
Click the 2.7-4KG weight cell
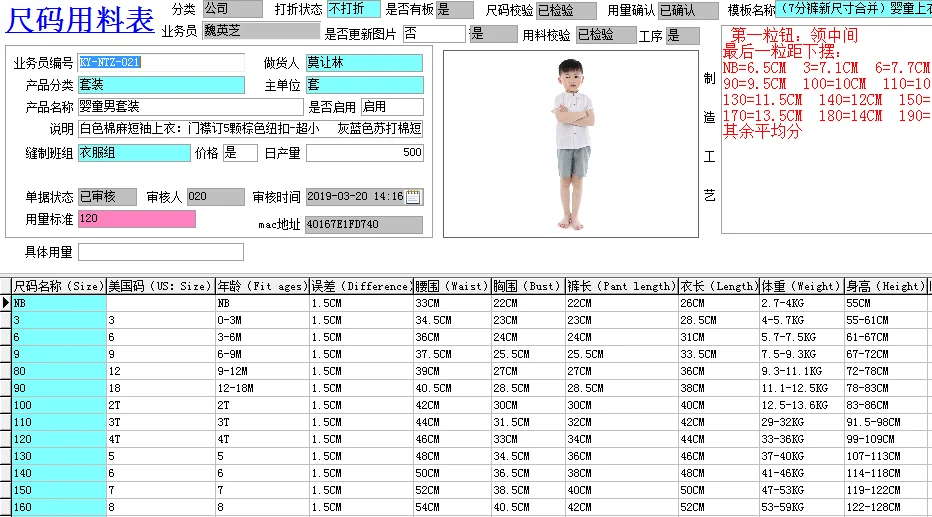802,303
